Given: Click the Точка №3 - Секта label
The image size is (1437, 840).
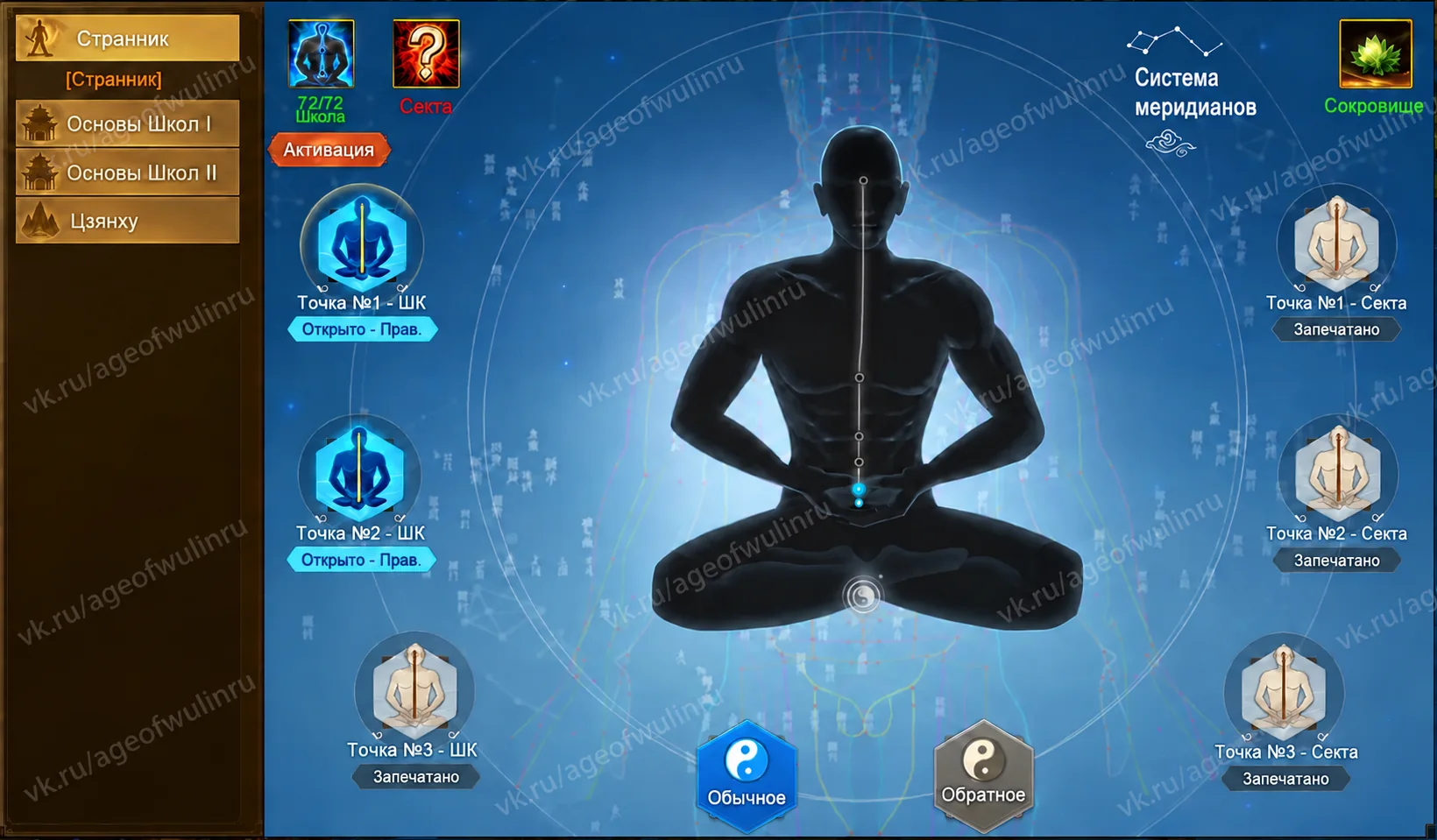Looking at the screenshot, I should (x=1285, y=752).
